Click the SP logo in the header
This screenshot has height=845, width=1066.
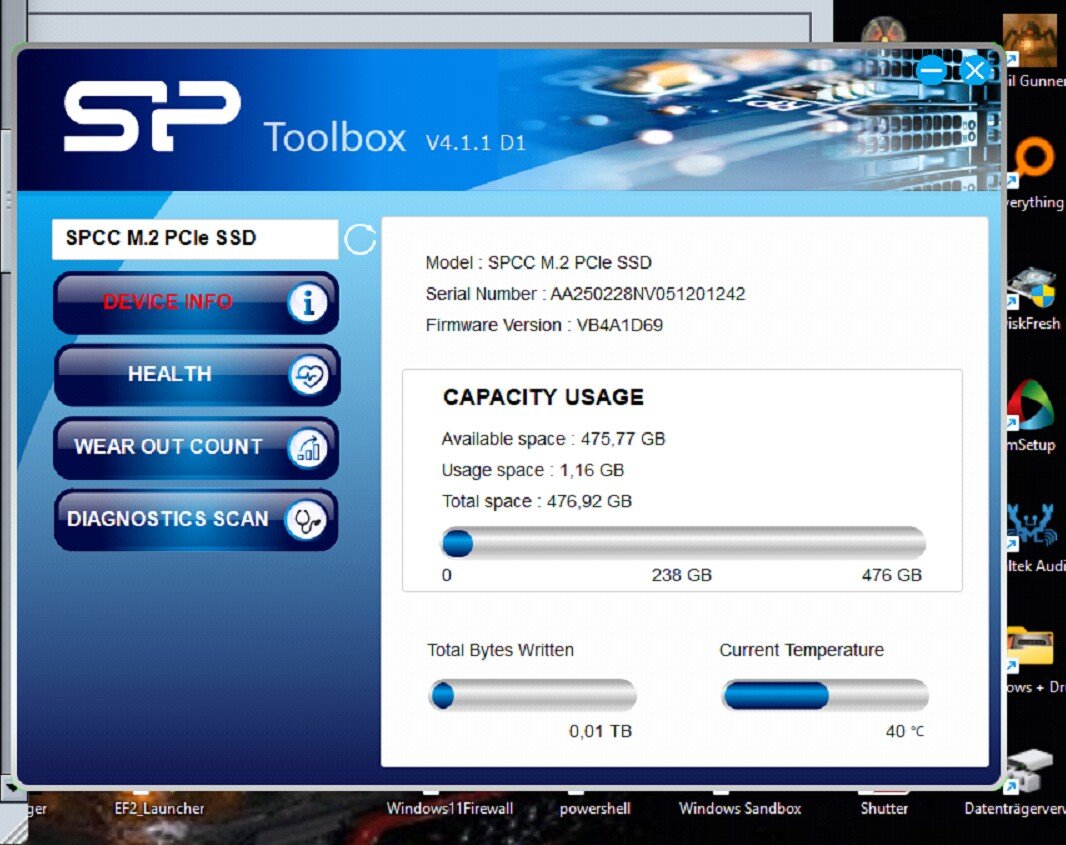152,116
